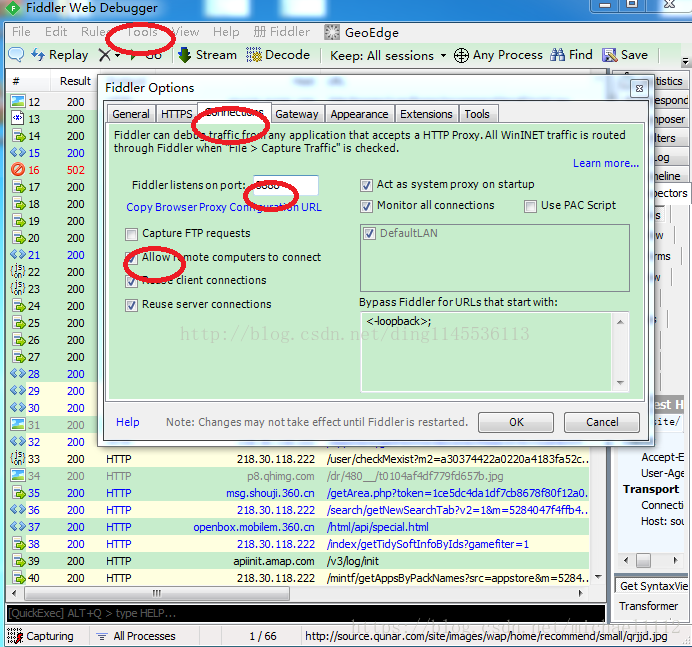
Task: Switch to the Tools options tab
Action: (477, 114)
